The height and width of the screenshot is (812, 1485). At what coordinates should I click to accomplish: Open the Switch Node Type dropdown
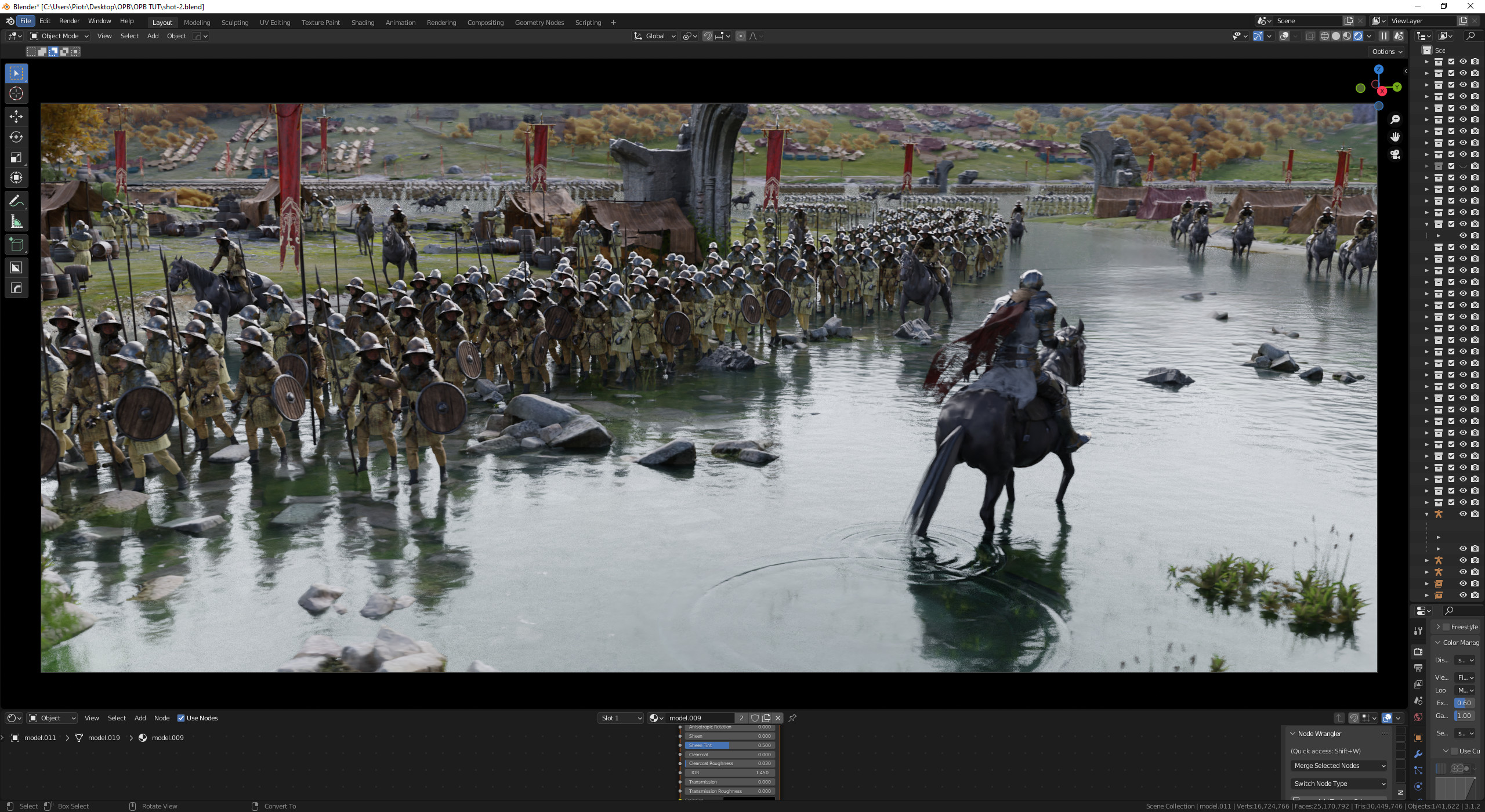coord(1339,784)
